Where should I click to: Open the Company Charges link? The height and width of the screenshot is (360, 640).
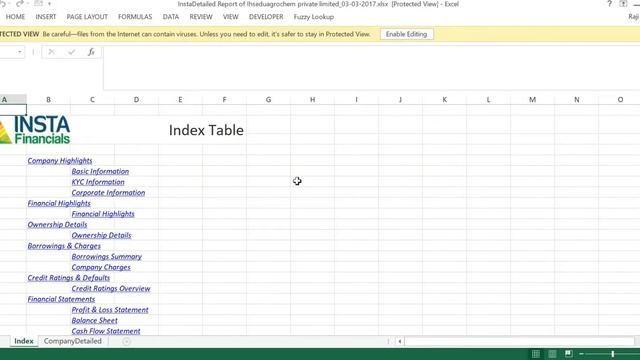[x=101, y=267]
